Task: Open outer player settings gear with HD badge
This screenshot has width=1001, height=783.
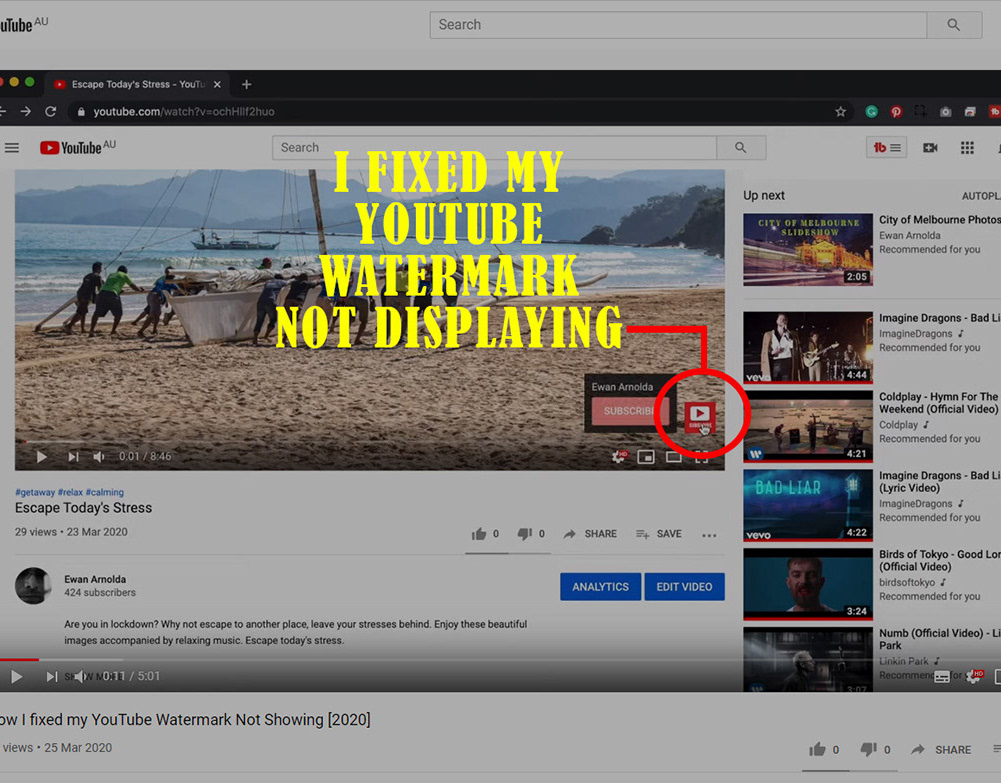Action: coord(974,676)
